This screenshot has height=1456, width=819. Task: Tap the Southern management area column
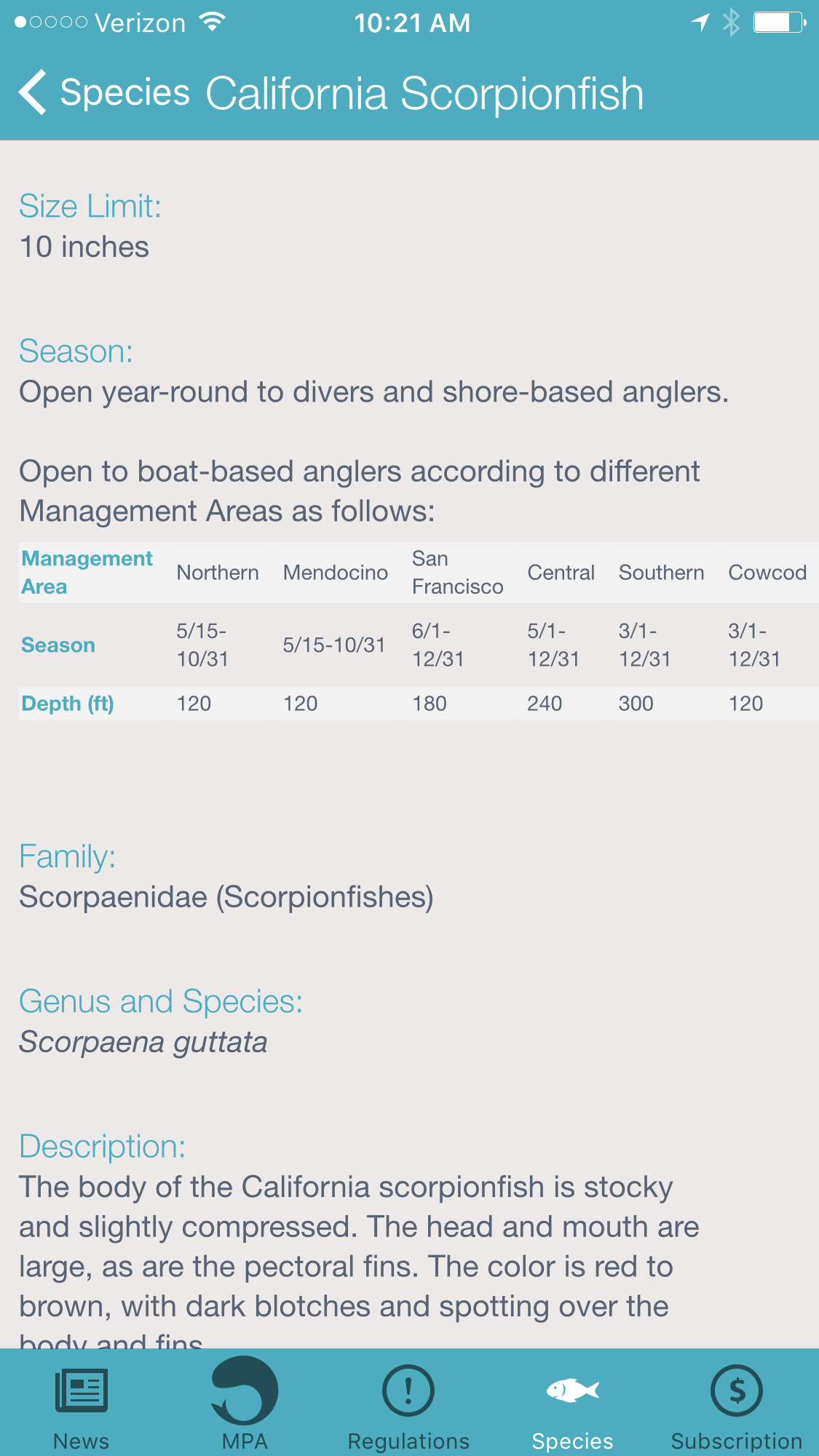661,573
